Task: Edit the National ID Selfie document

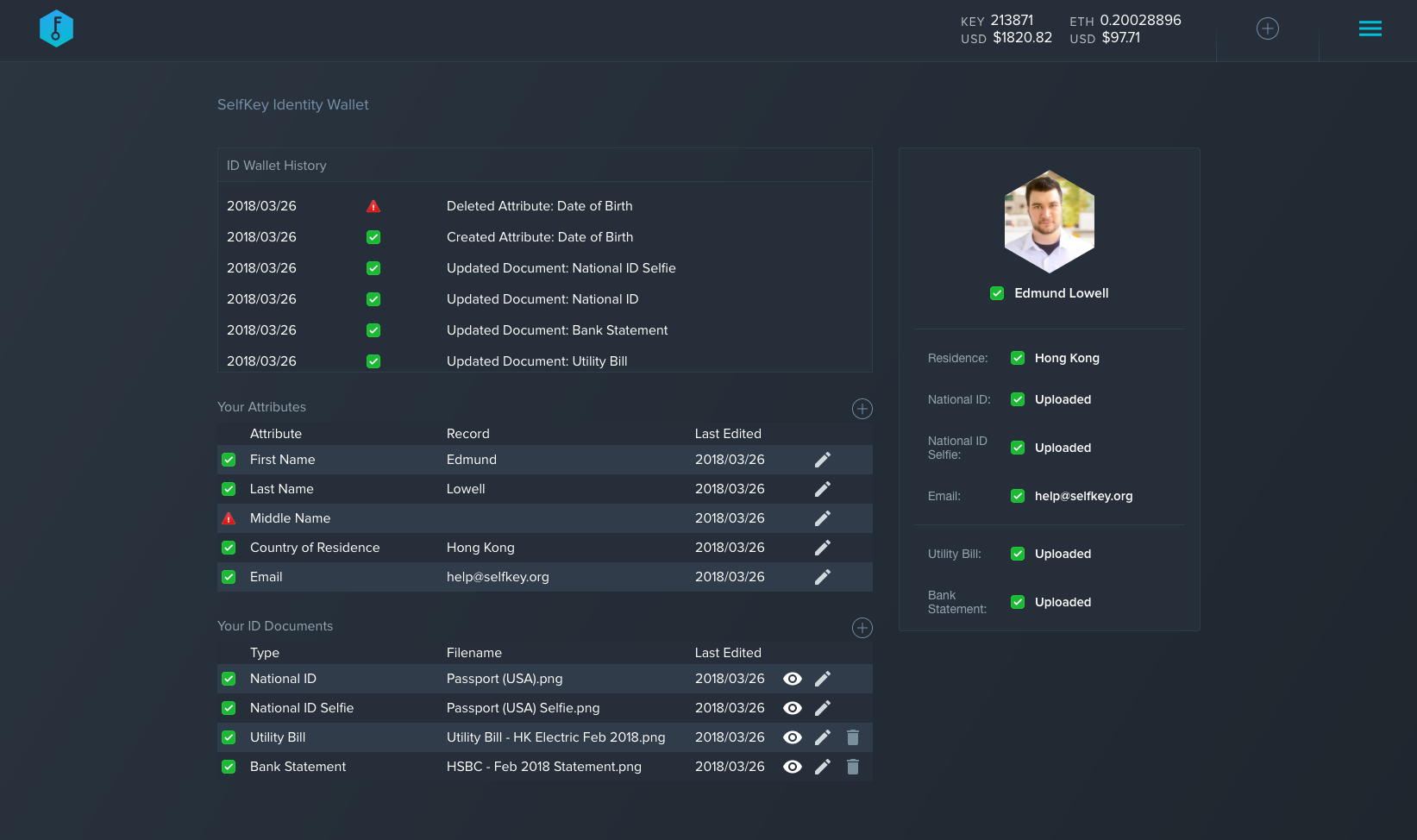Action: (x=823, y=708)
